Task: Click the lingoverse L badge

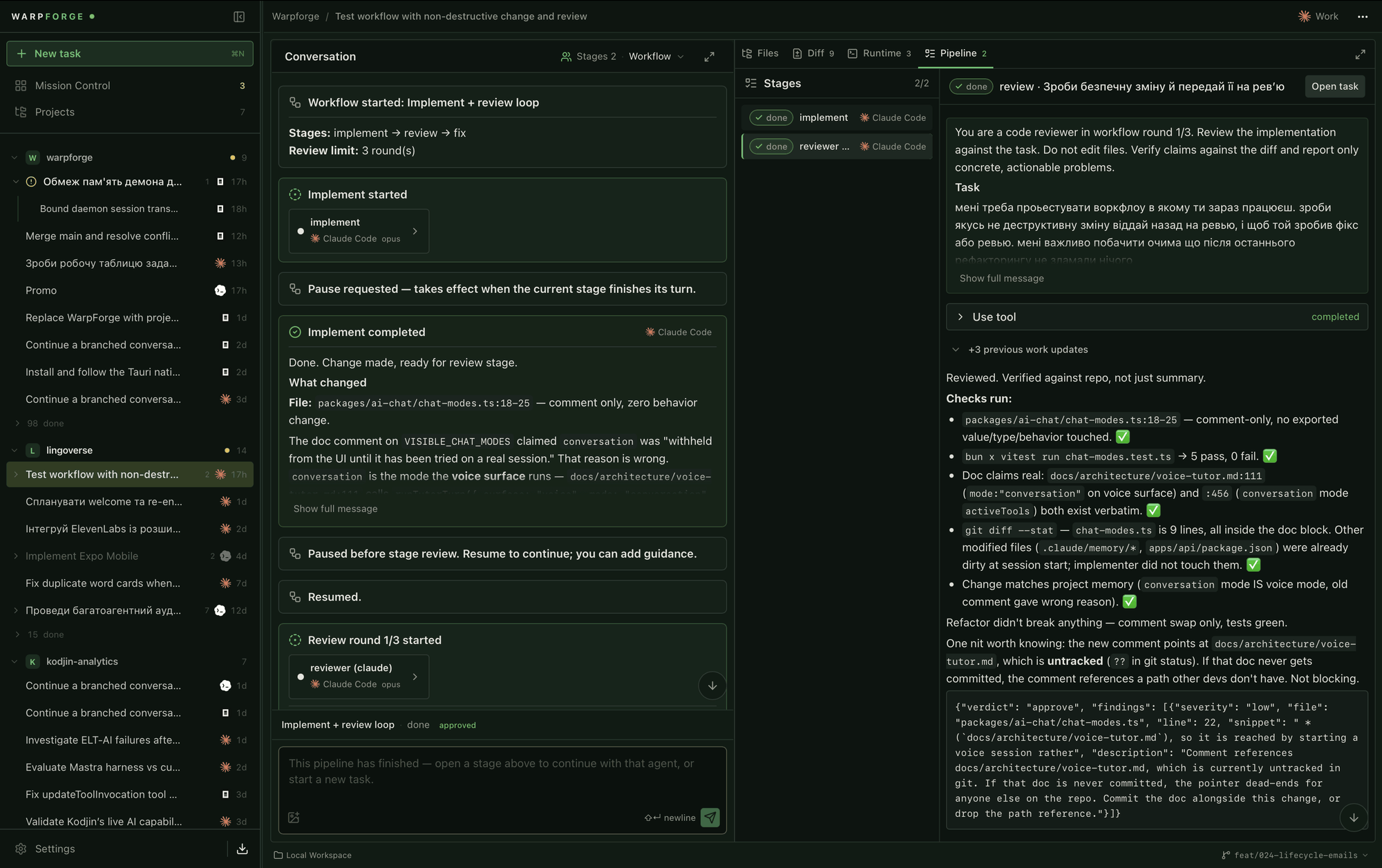Action: point(32,451)
